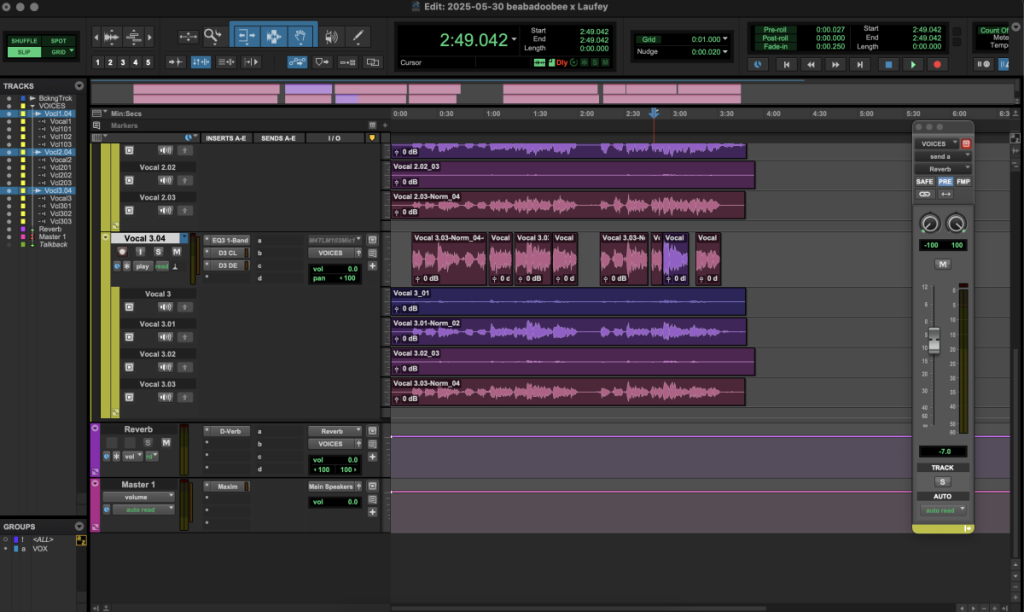Click the Record button in transport
1024x612 pixels.
coord(937,65)
